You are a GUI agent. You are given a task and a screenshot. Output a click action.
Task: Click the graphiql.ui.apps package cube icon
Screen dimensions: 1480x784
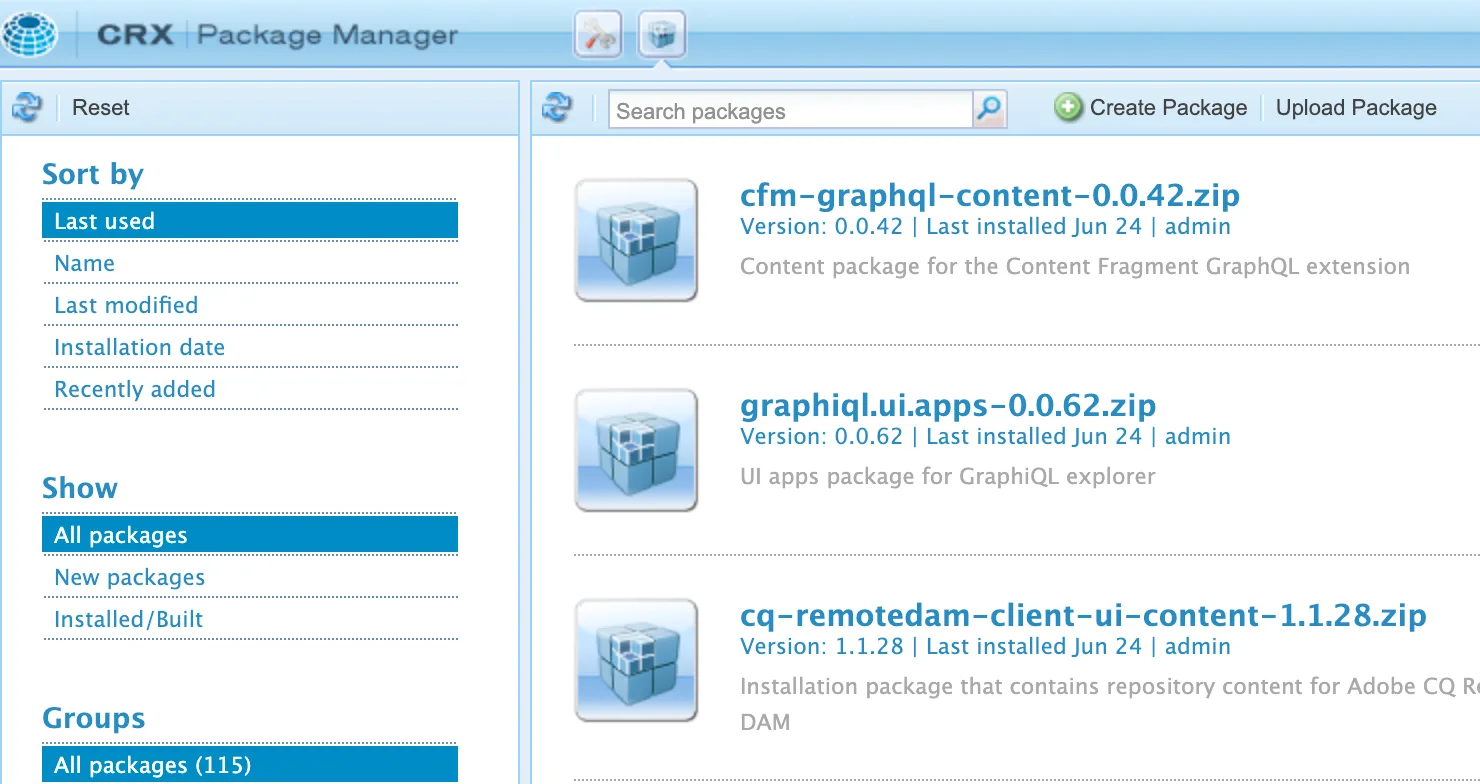636,450
